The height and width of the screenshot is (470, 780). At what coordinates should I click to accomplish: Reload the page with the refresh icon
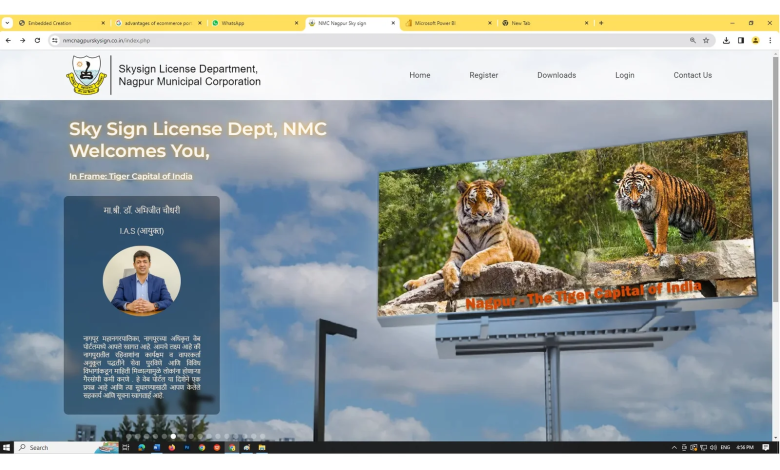(x=37, y=40)
